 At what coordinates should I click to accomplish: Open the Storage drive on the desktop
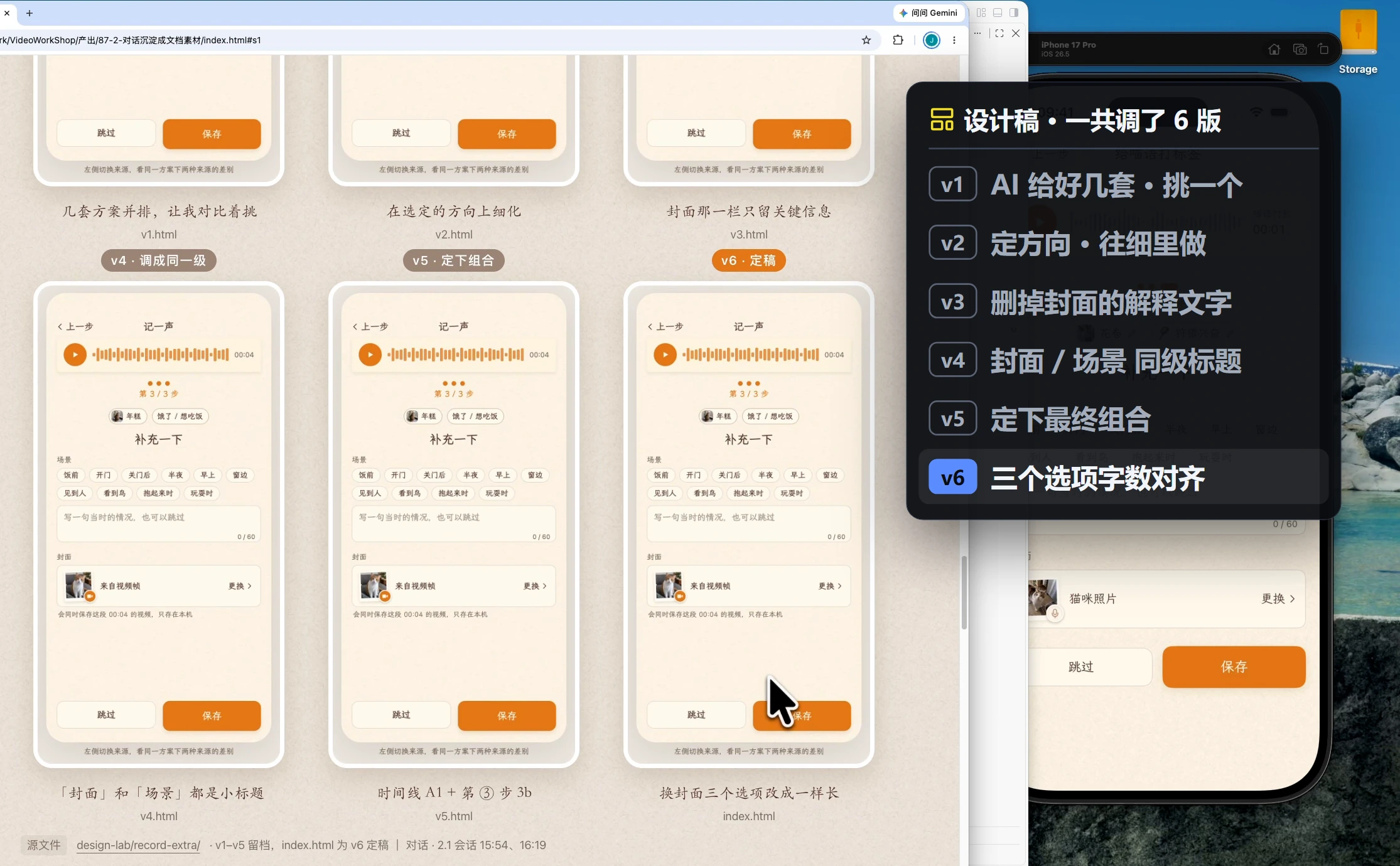tap(1358, 43)
